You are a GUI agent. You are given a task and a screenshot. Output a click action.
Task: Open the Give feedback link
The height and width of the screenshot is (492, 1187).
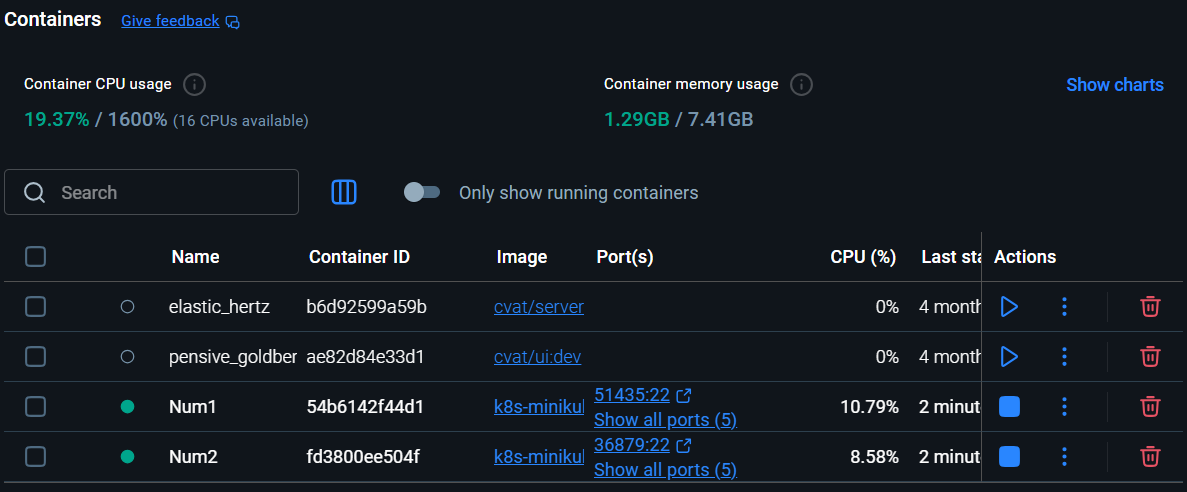tap(170, 21)
